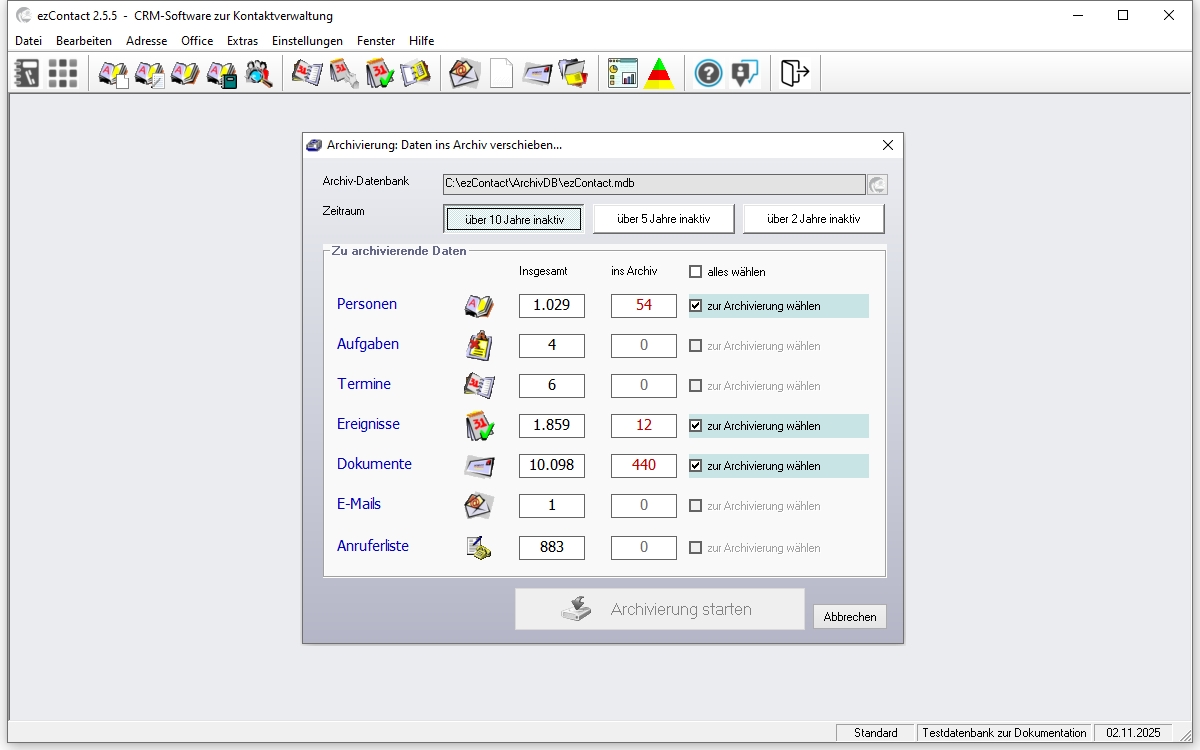Open the Extras menu

click(x=242, y=41)
